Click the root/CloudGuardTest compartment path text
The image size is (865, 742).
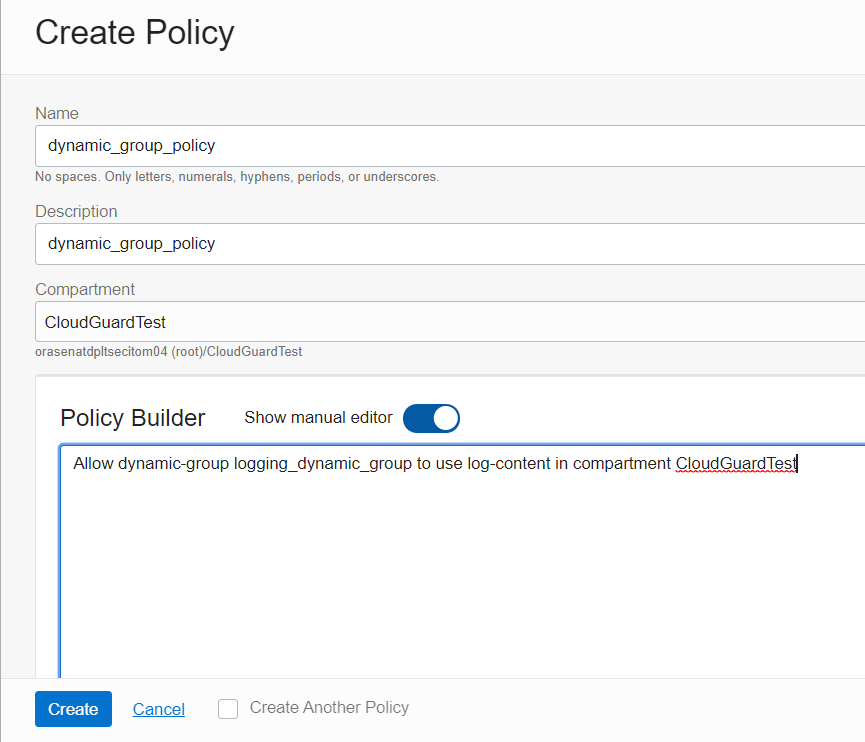(x=169, y=352)
